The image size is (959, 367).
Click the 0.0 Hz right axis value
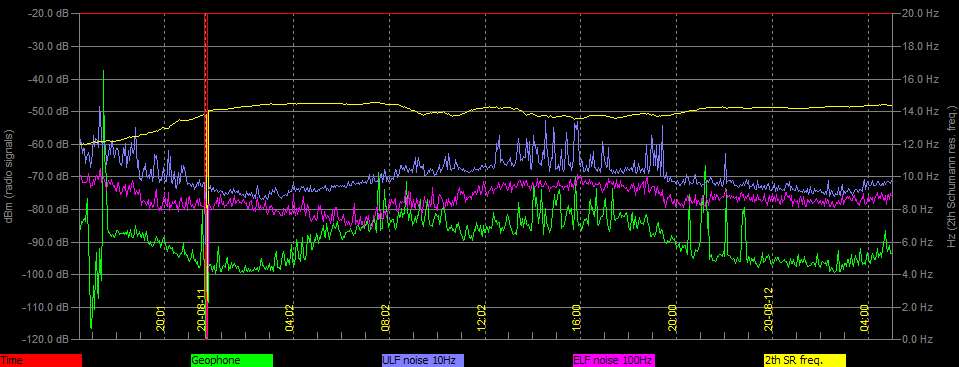point(917,339)
